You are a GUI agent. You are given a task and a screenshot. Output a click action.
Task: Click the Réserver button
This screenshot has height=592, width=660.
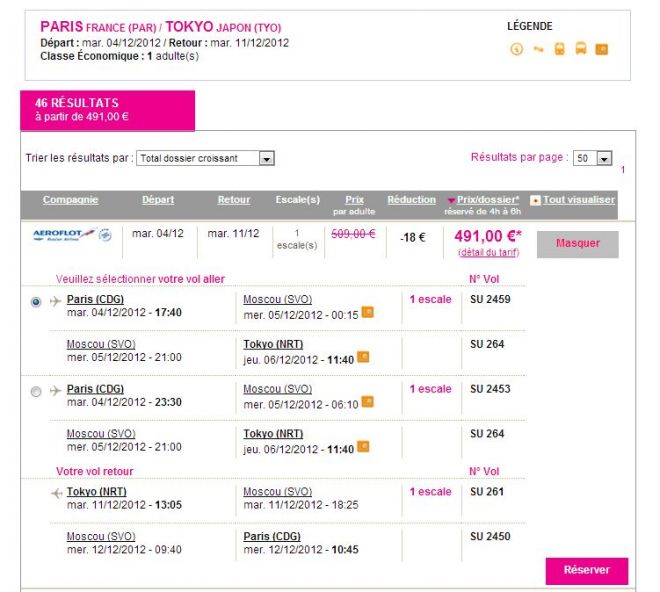click(586, 570)
